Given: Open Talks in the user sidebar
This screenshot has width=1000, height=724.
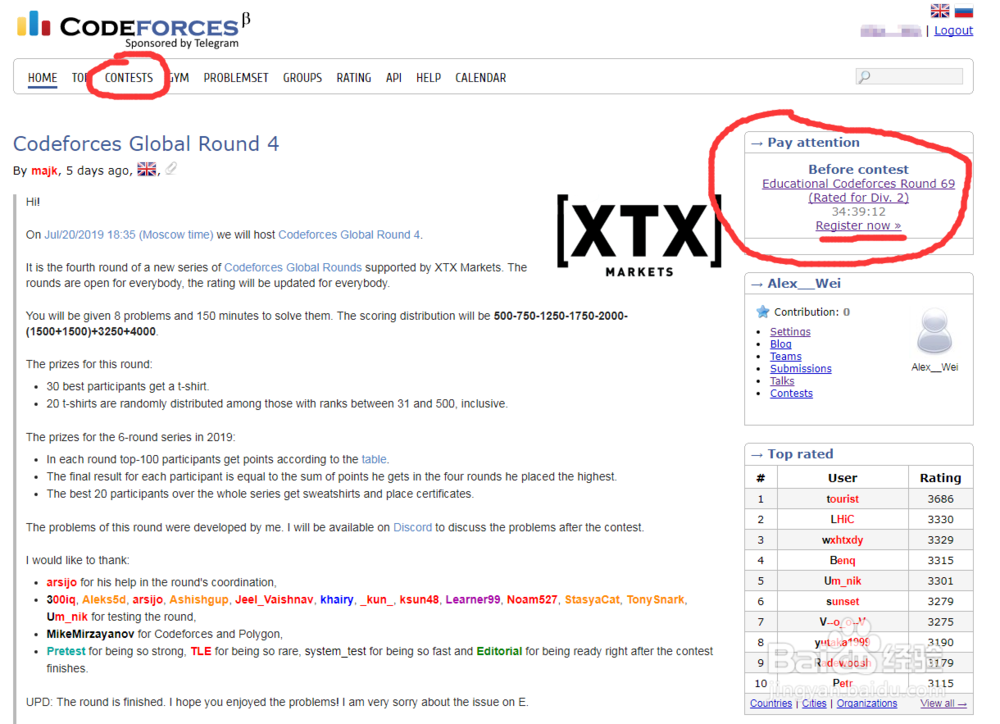Looking at the screenshot, I should click(x=782, y=381).
